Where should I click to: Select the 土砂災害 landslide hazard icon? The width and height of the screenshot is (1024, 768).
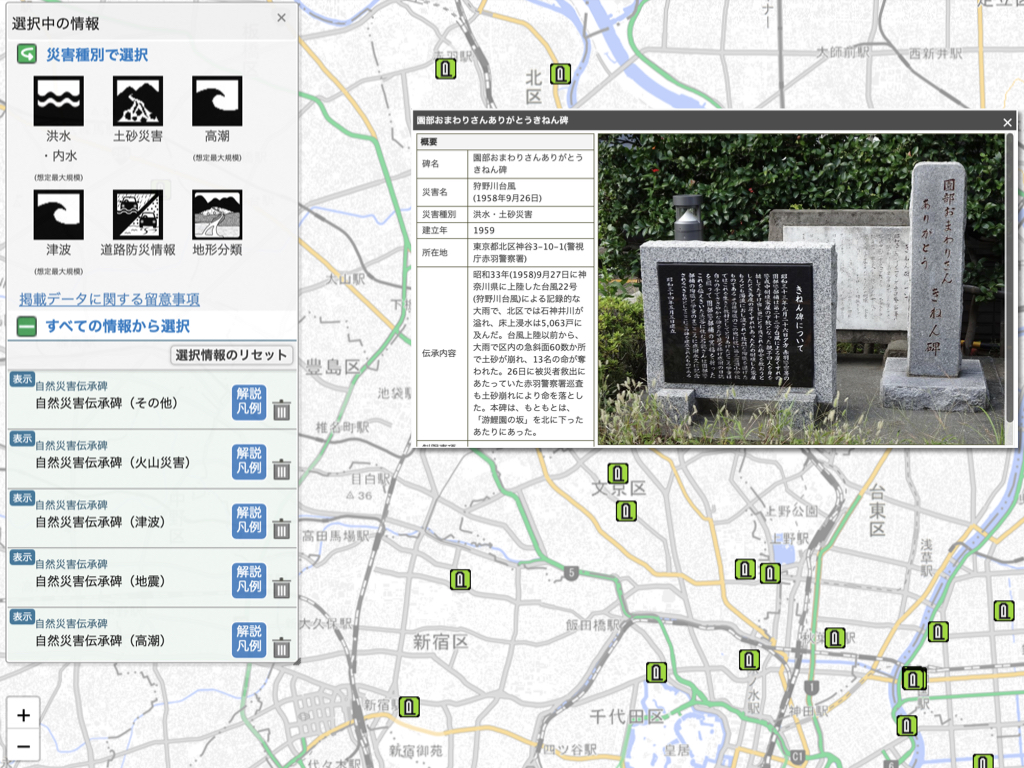[x=138, y=101]
